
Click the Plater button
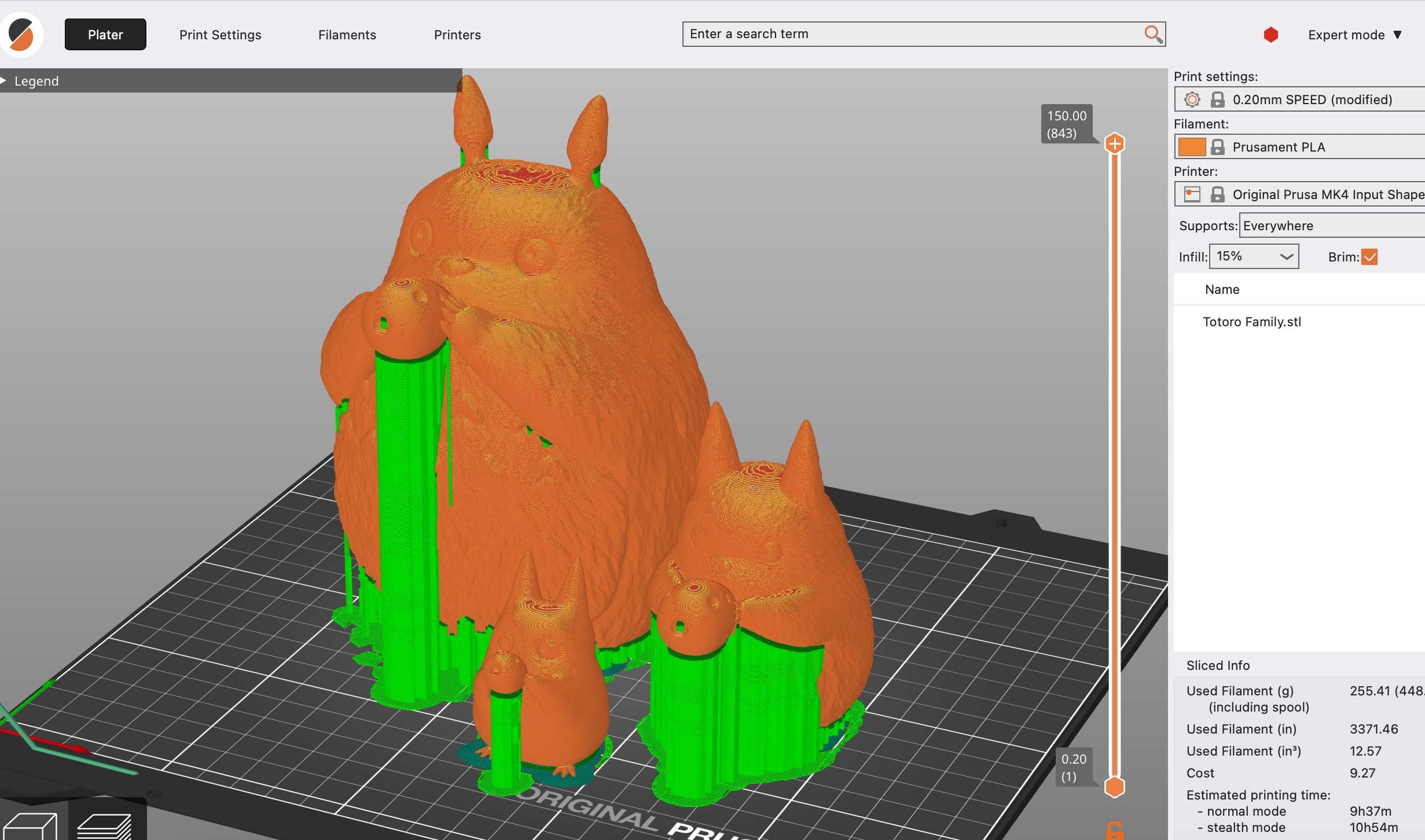click(105, 34)
